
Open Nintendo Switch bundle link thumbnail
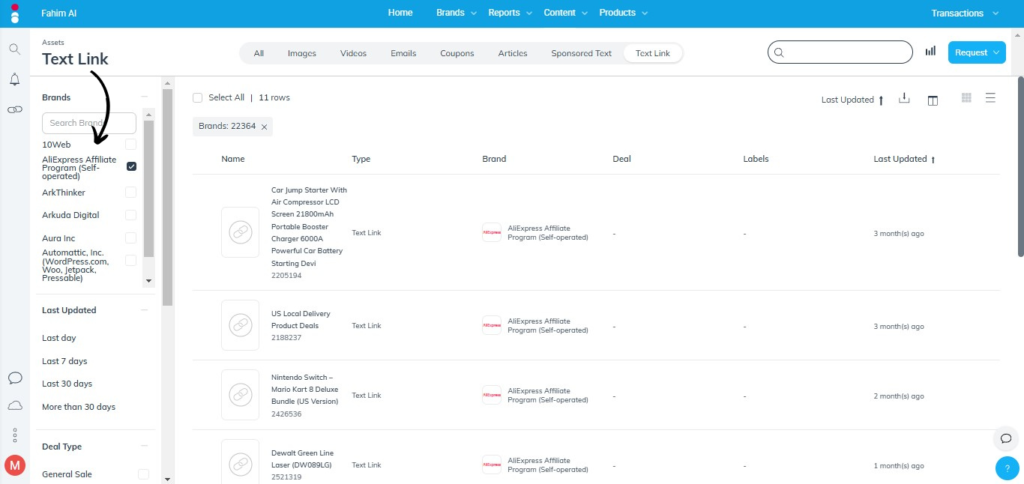tap(240, 395)
